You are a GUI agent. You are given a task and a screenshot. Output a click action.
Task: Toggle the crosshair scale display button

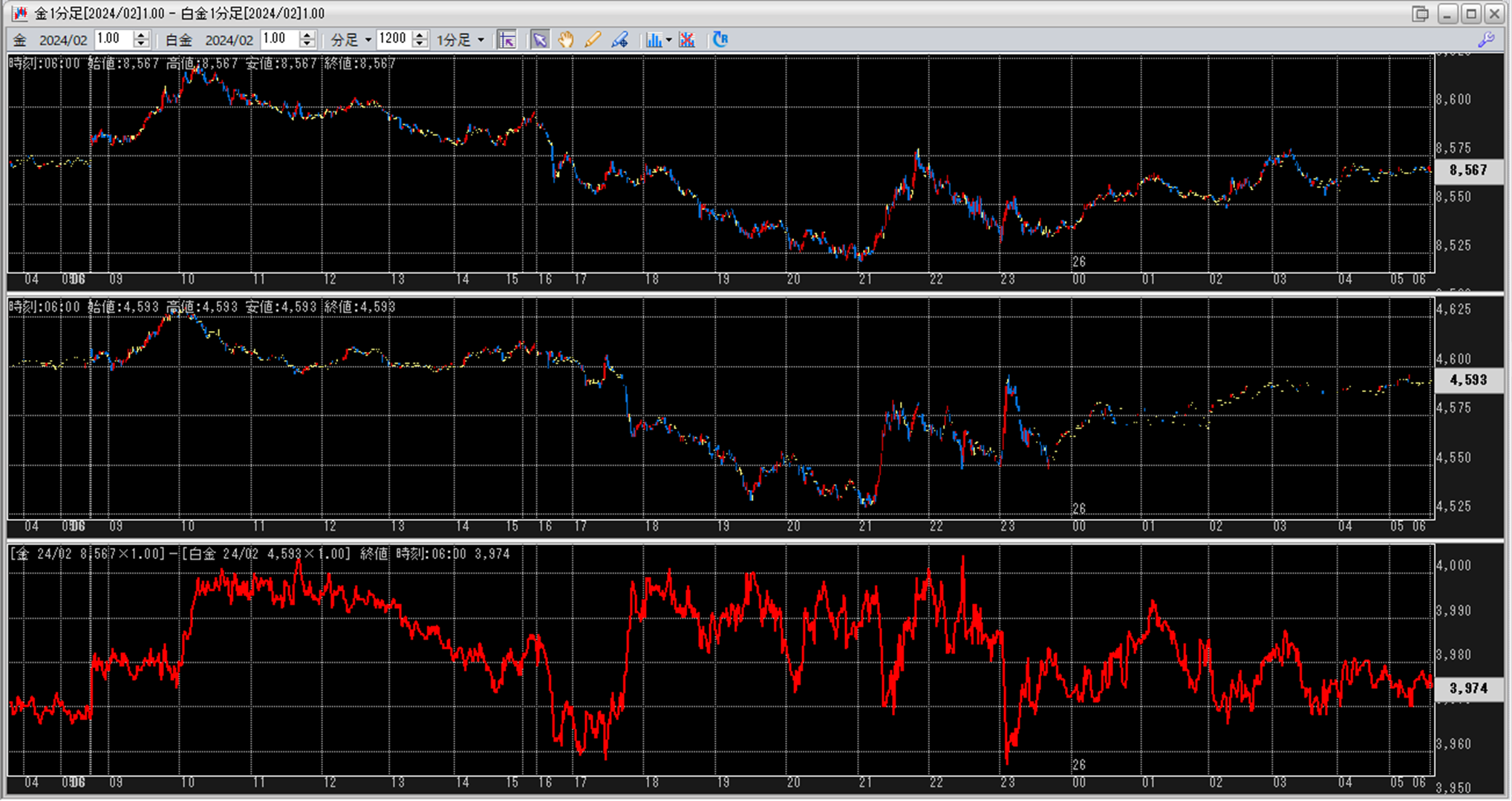pos(507,40)
